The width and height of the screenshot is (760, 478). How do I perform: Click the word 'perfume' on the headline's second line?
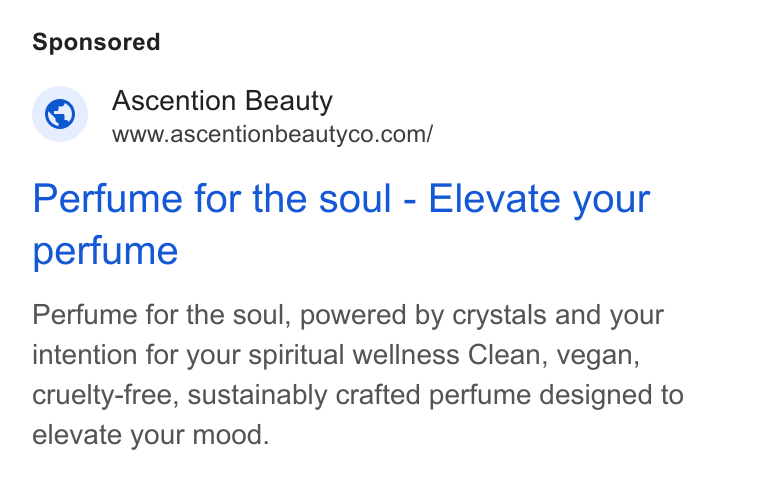pyautogui.click(x=105, y=251)
